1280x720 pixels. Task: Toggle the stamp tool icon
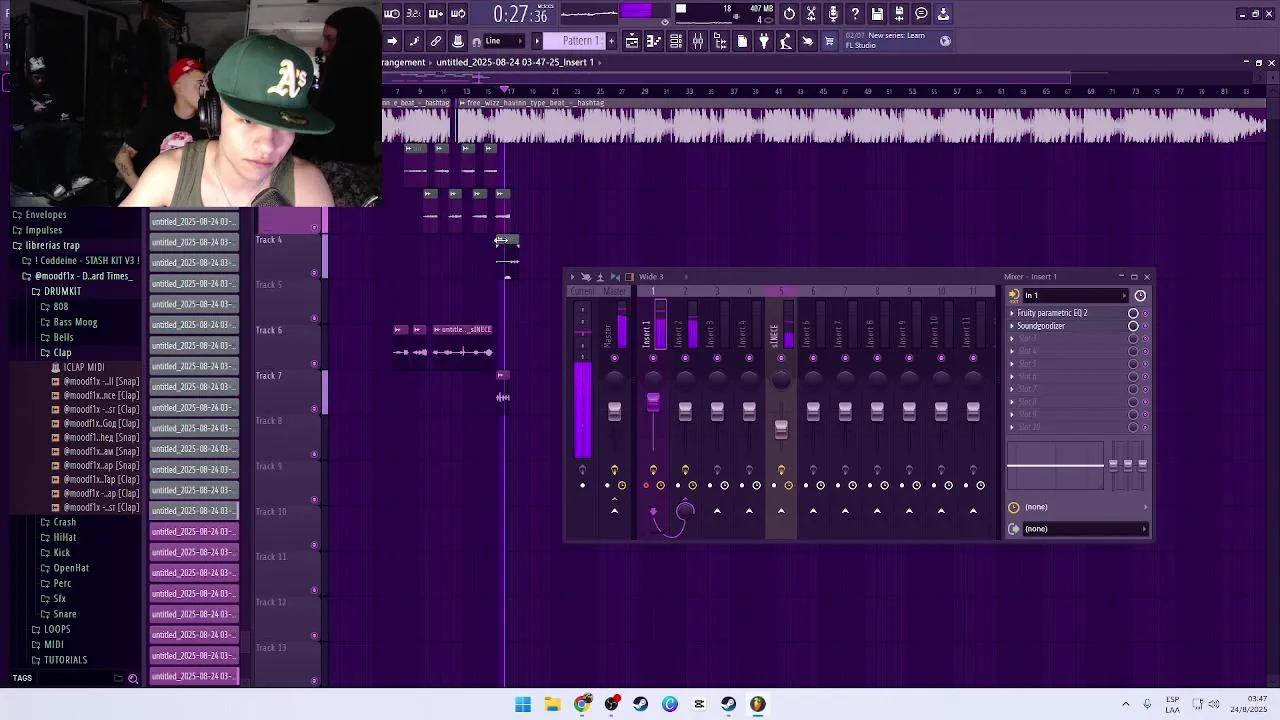tap(458, 41)
